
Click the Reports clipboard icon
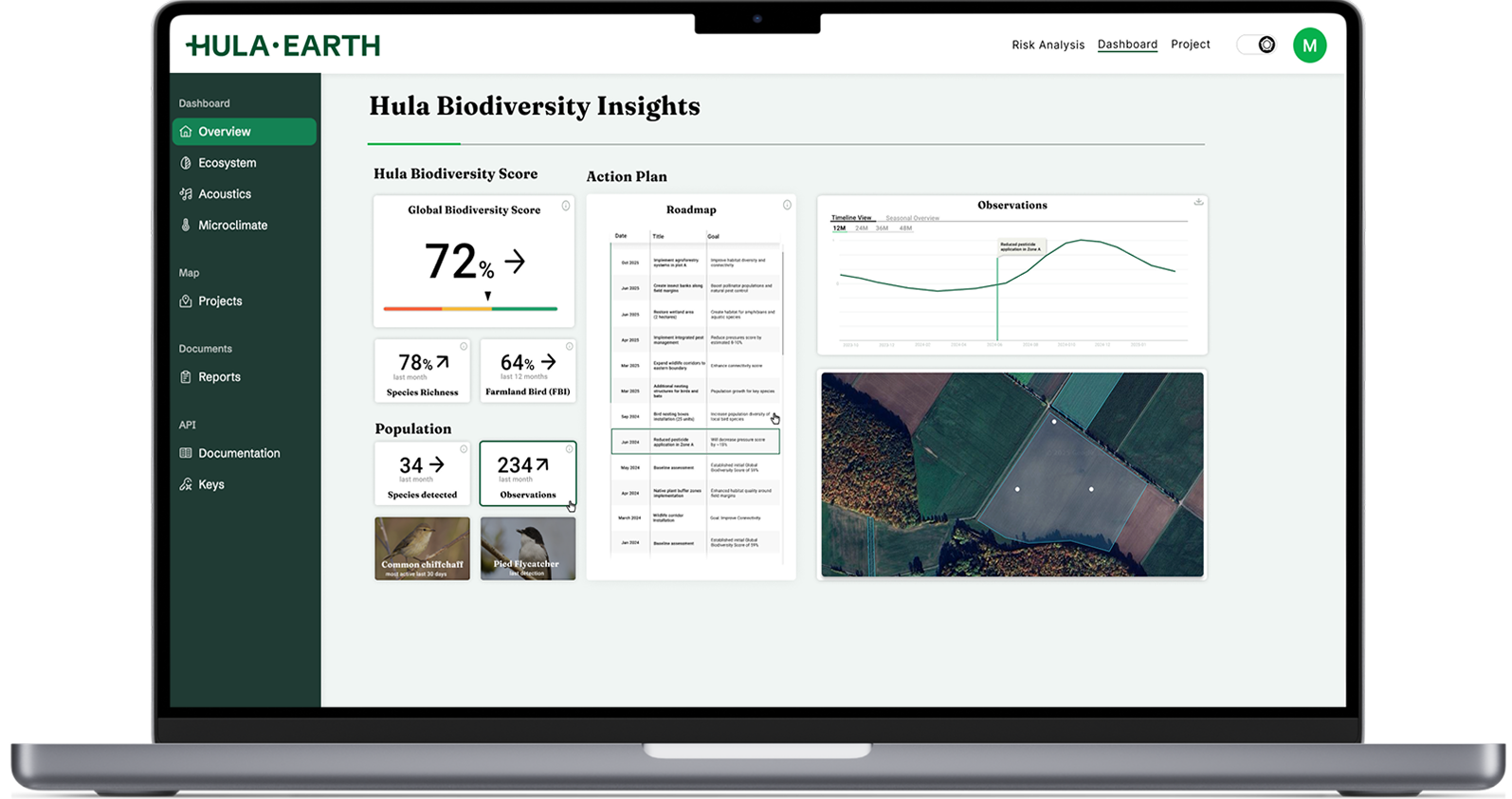[186, 377]
